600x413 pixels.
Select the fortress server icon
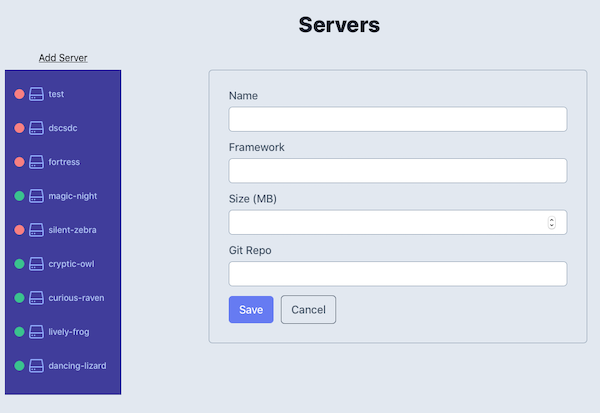(x=36, y=162)
